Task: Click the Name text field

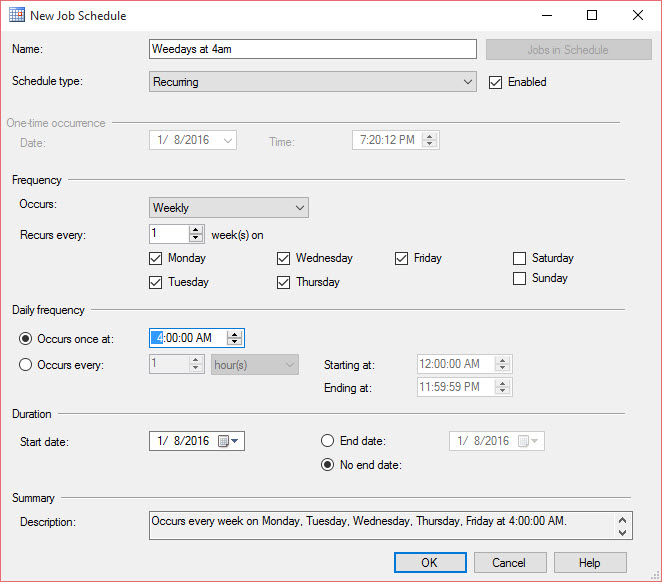Action: click(x=312, y=49)
